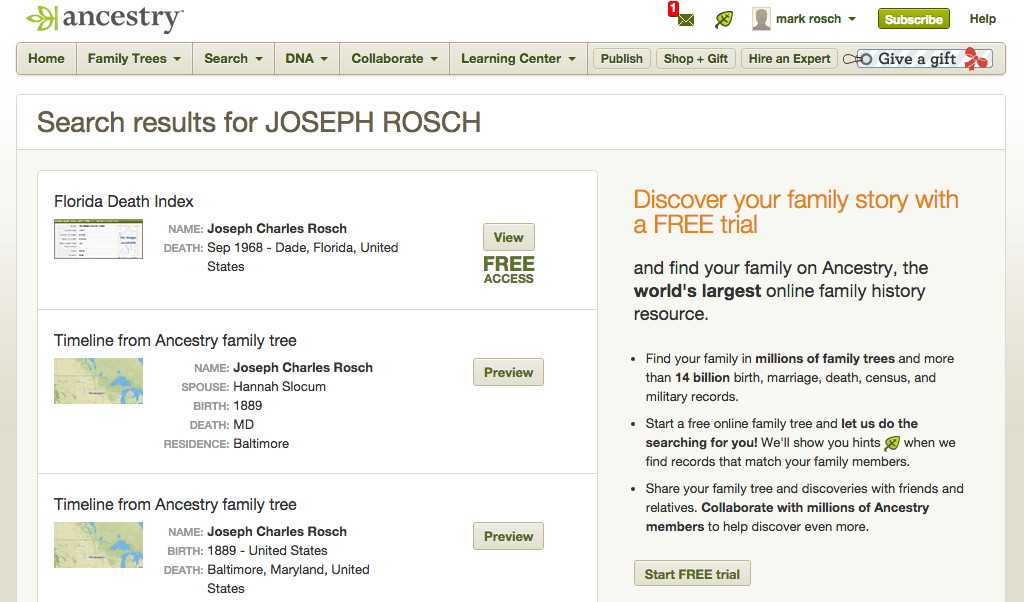
Task: Open the Help link
Action: 982,19
